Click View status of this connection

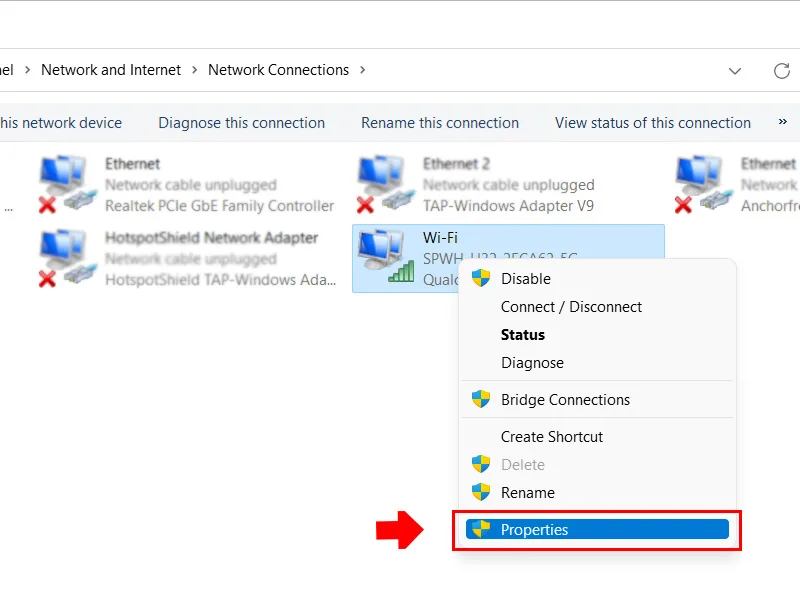point(653,123)
